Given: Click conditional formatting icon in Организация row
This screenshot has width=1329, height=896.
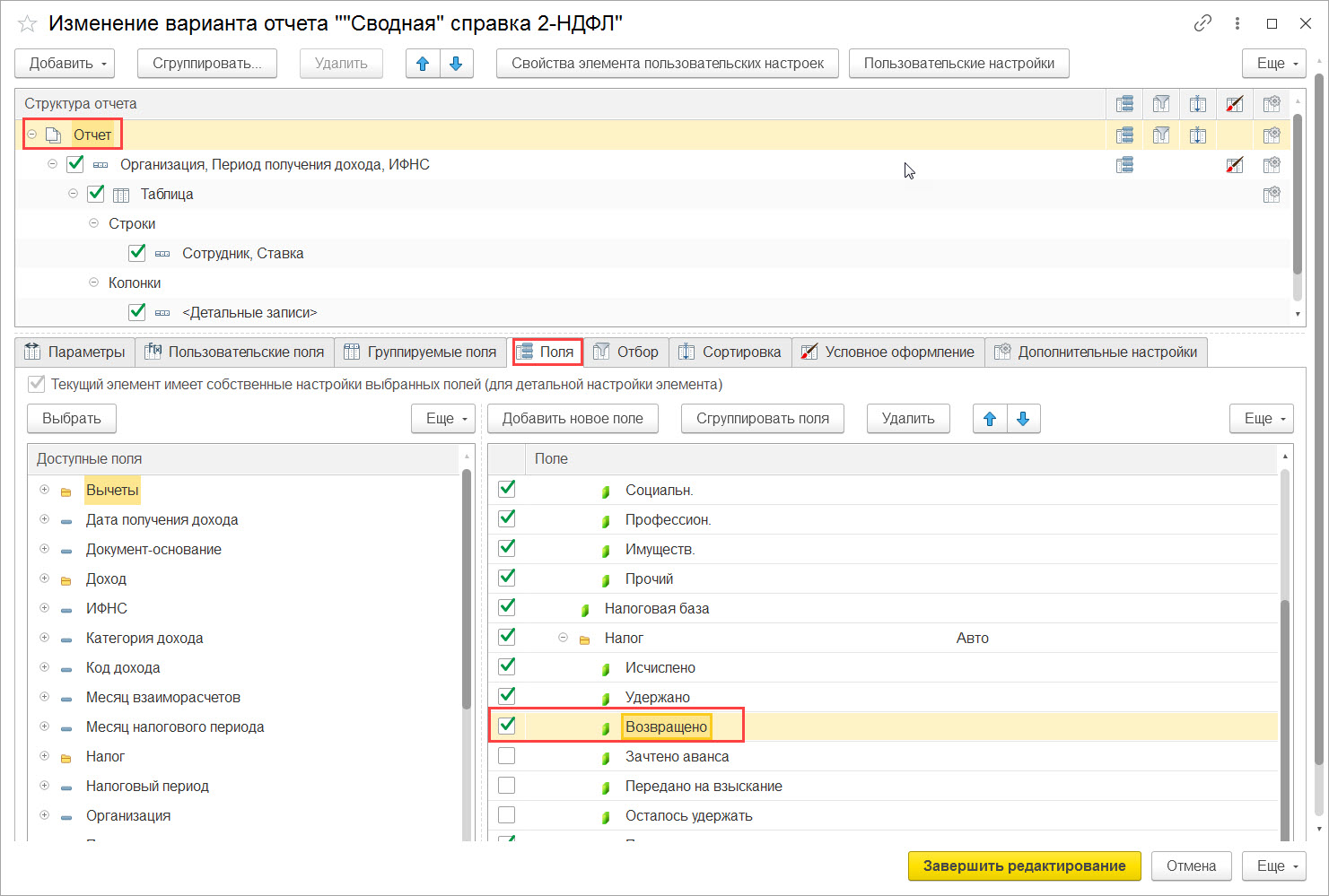Looking at the screenshot, I should click(1235, 165).
